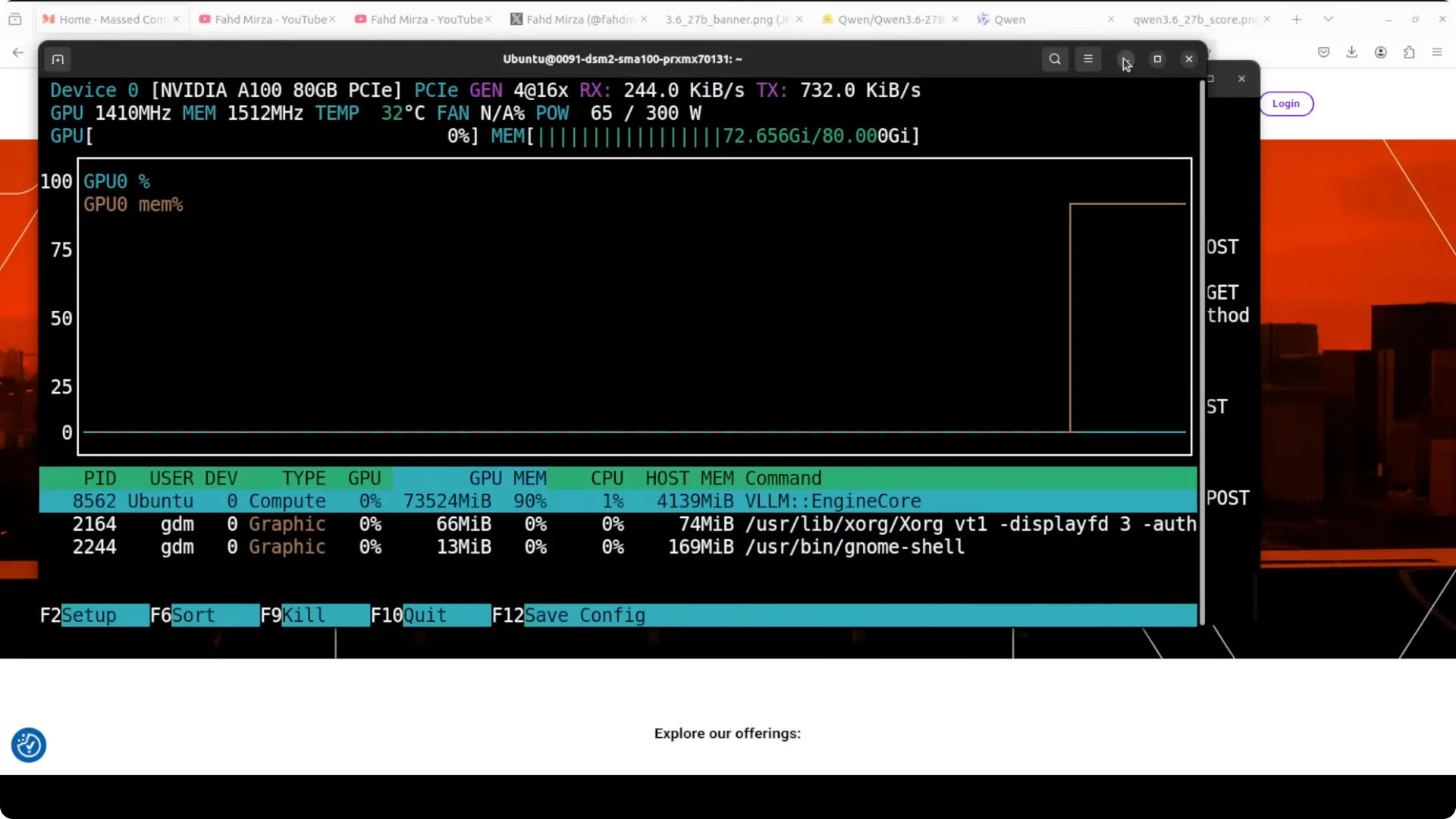
Task: Click the Explore our offerings heading
Action: click(727, 733)
